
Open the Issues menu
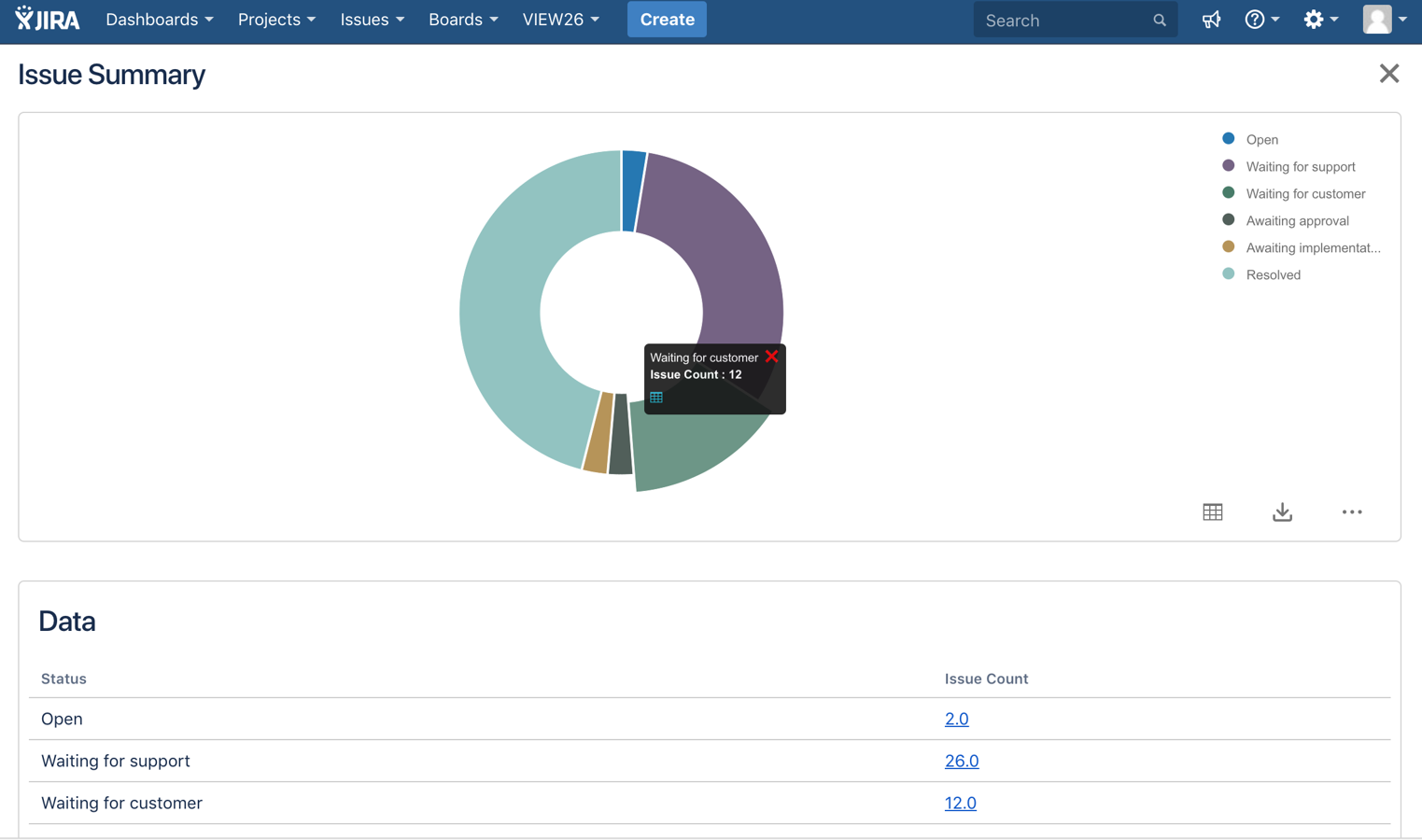[372, 19]
